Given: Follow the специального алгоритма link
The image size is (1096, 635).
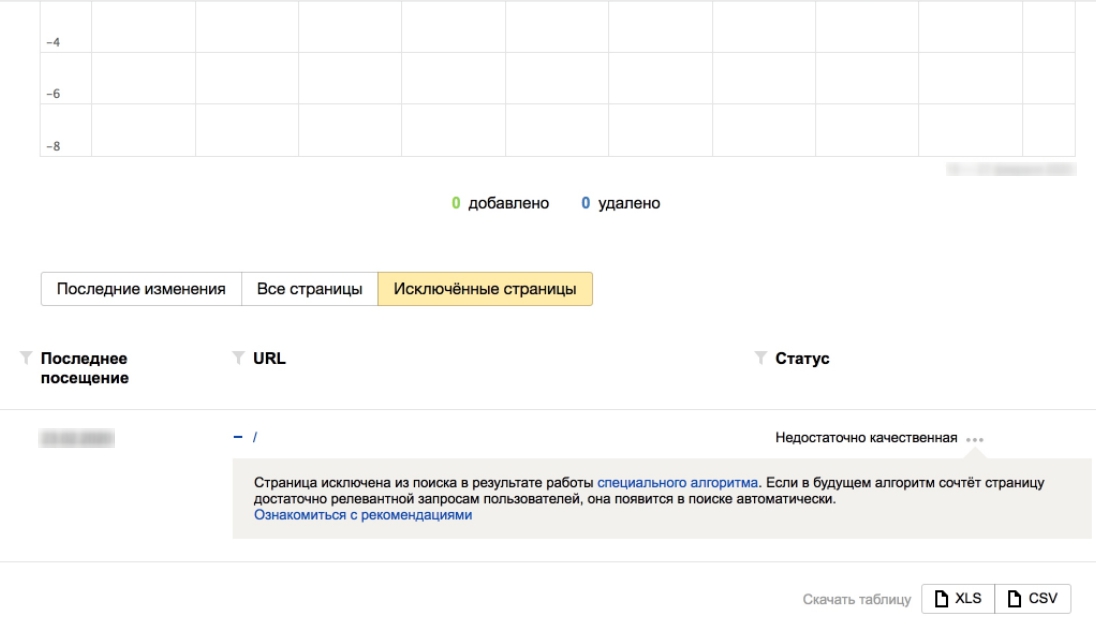Looking at the screenshot, I should tap(679, 482).
